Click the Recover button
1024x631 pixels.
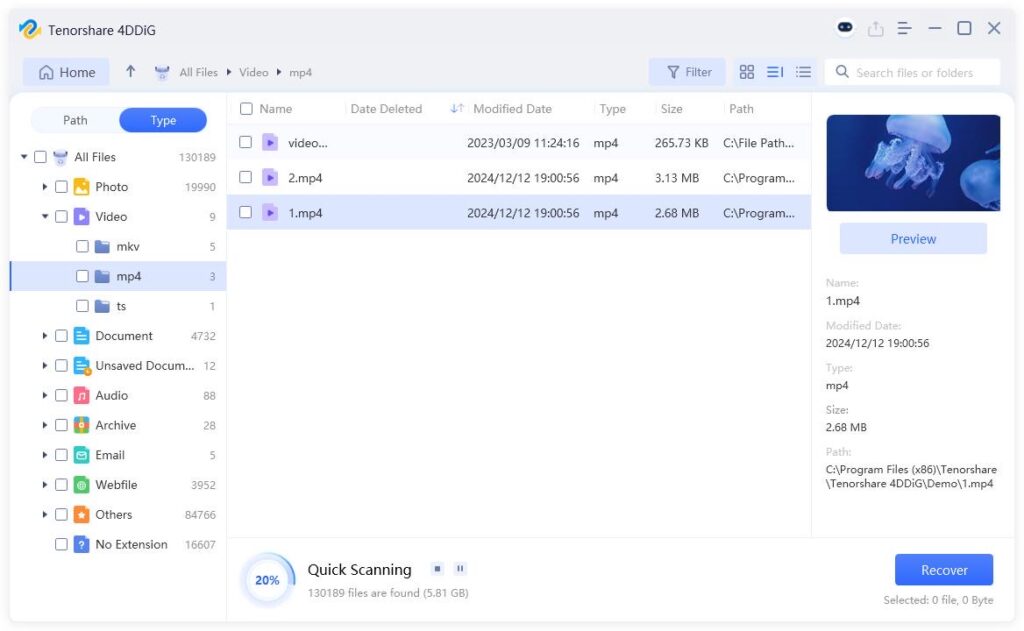point(944,570)
